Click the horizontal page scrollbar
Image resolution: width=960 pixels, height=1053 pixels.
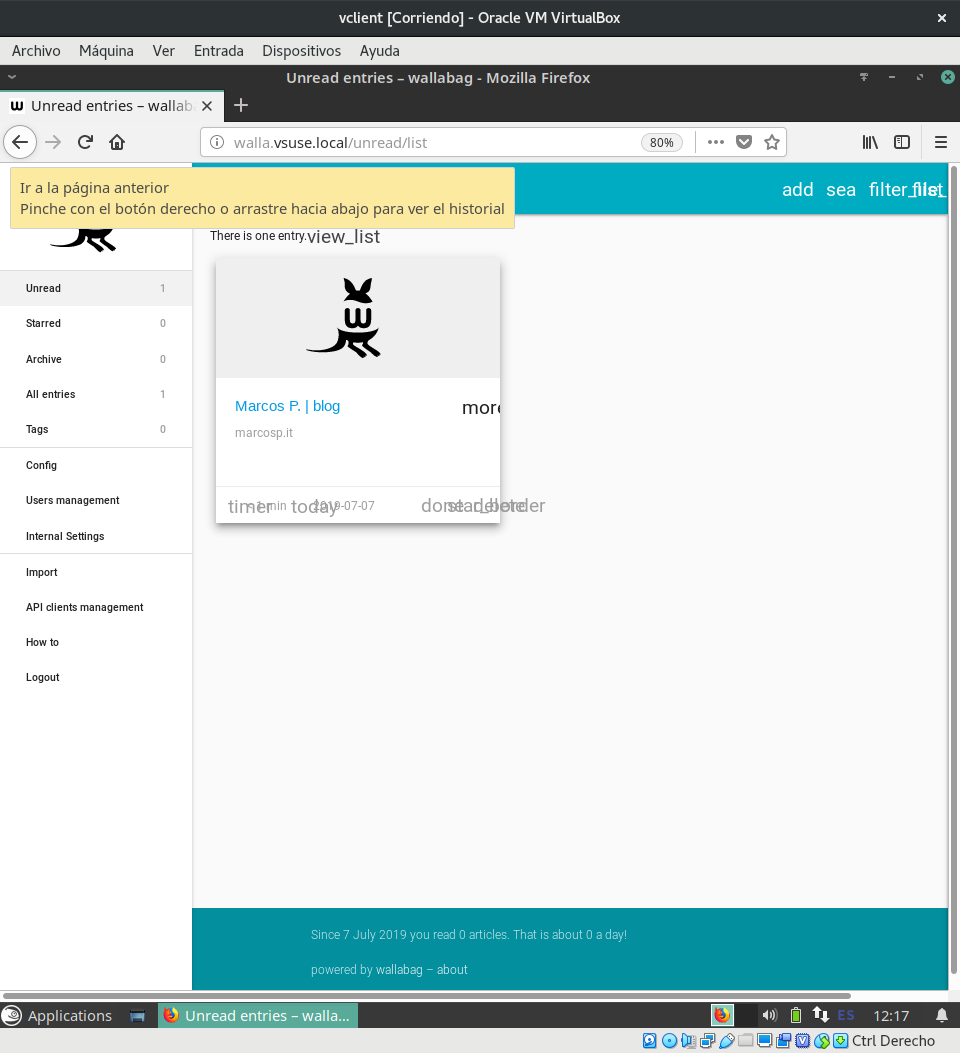427,996
